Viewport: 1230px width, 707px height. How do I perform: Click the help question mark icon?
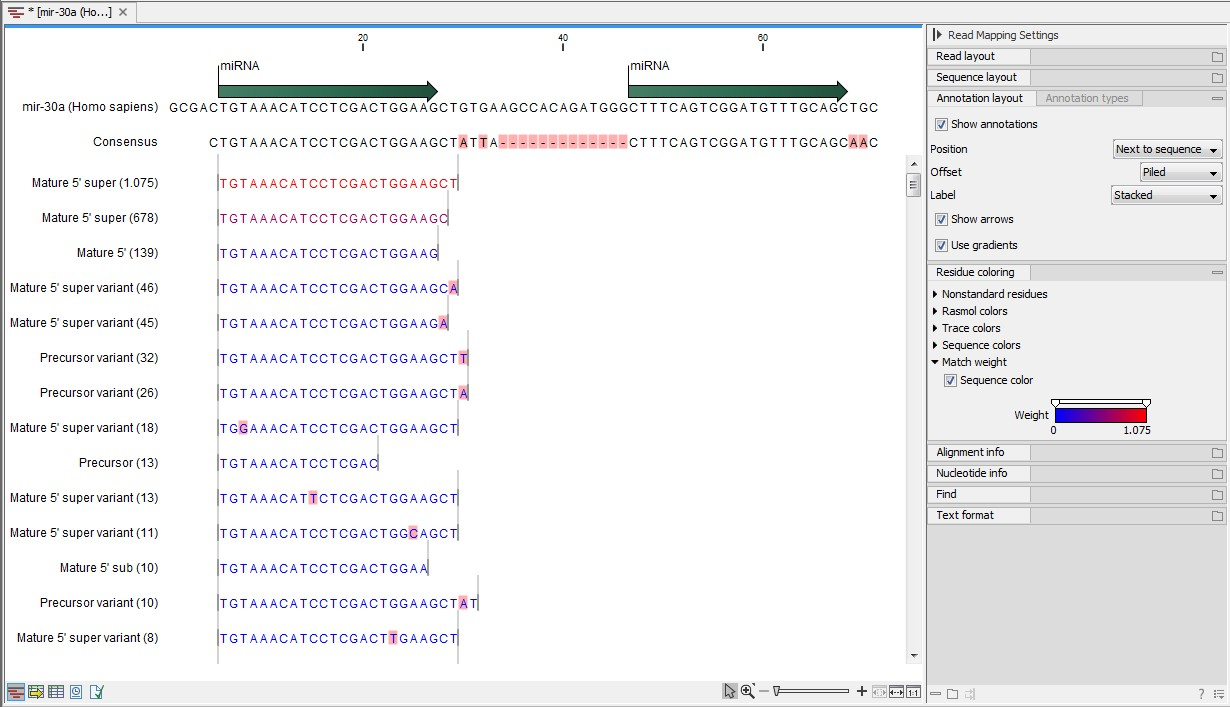[1201, 694]
